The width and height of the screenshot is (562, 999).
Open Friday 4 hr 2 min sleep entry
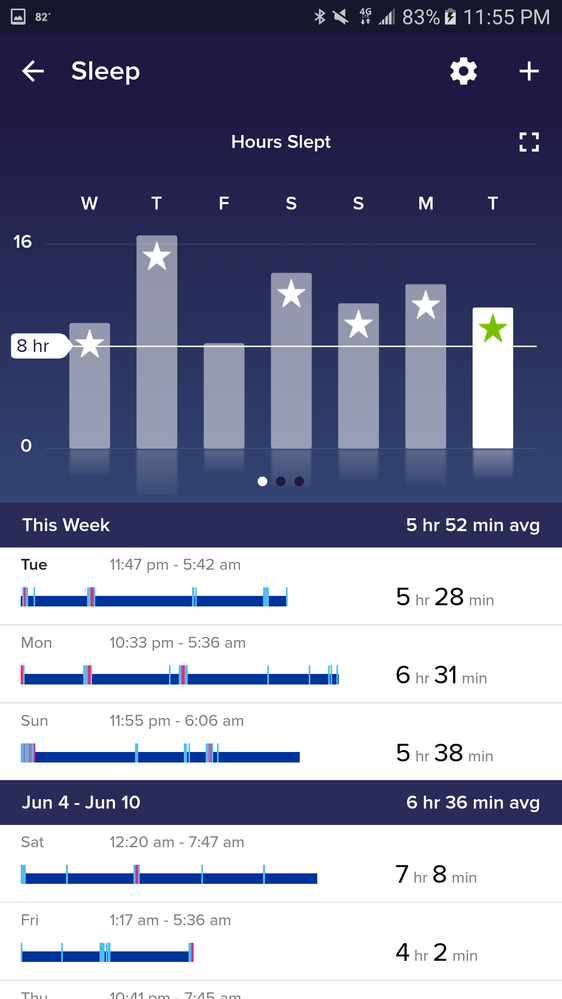[x=281, y=941]
